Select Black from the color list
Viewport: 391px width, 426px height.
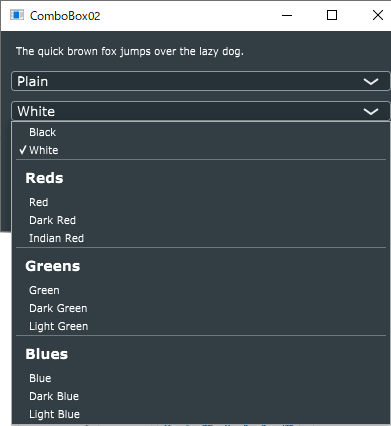(201, 132)
